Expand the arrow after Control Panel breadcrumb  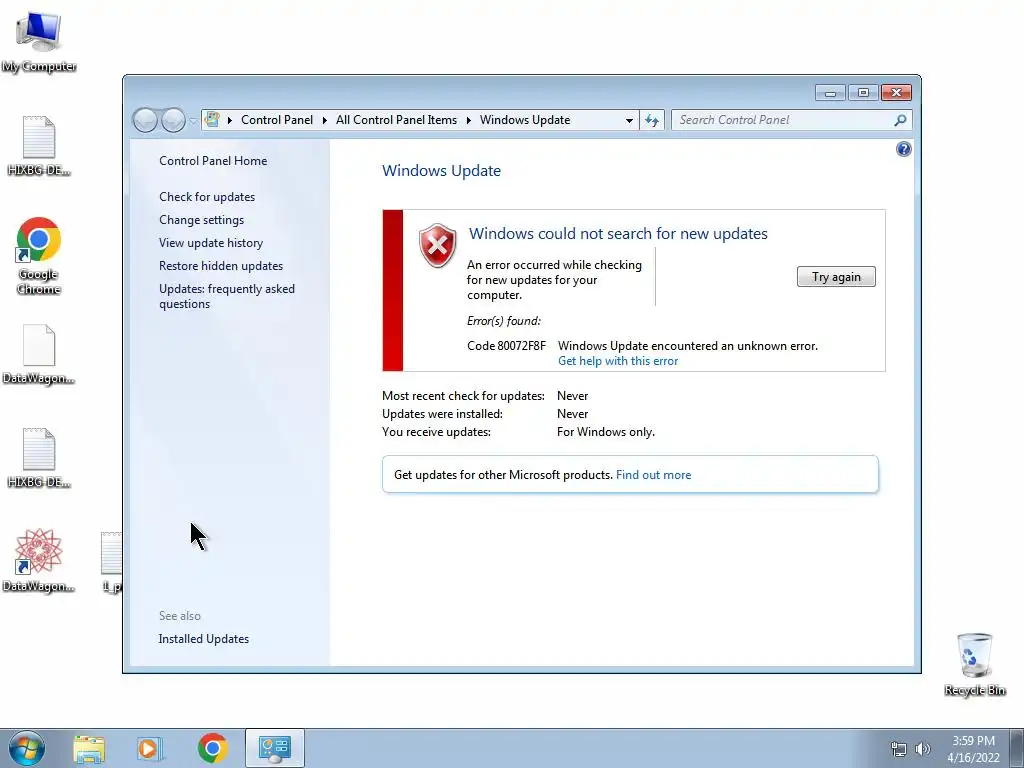[x=325, y=120]
